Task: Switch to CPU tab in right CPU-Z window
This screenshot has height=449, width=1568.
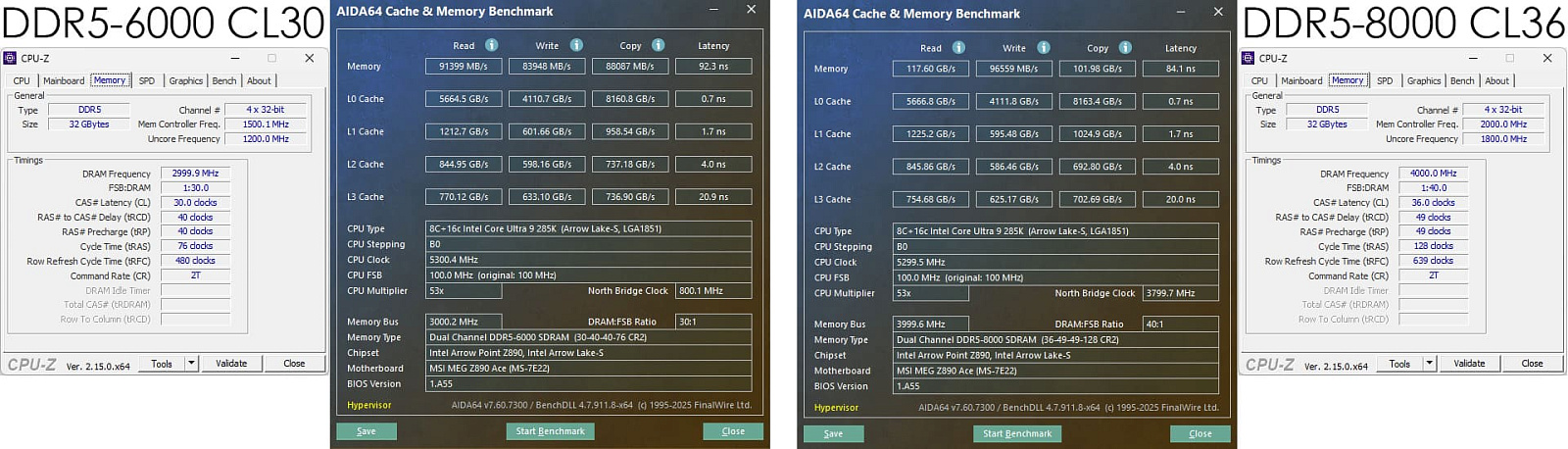Action: click(1259, 80)
